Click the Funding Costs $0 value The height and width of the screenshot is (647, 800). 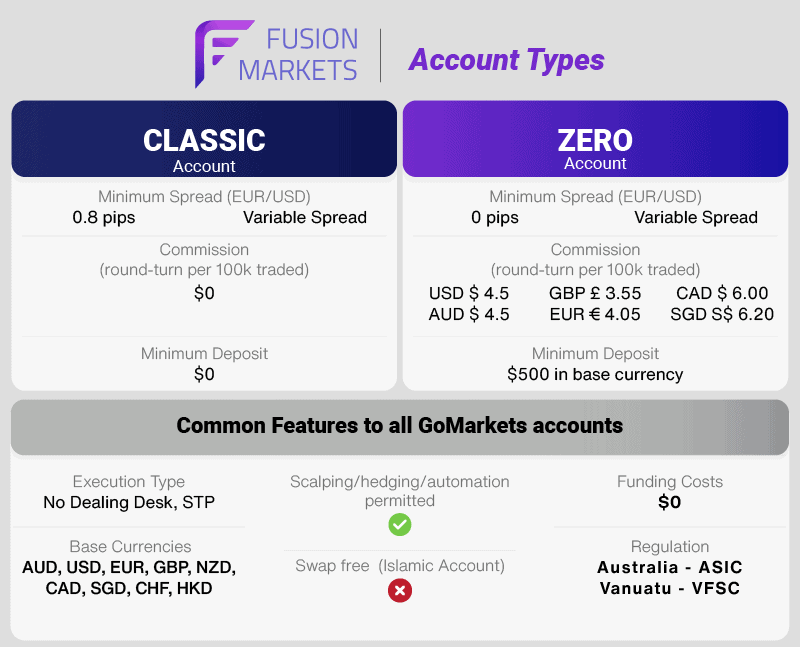(669, 502)
